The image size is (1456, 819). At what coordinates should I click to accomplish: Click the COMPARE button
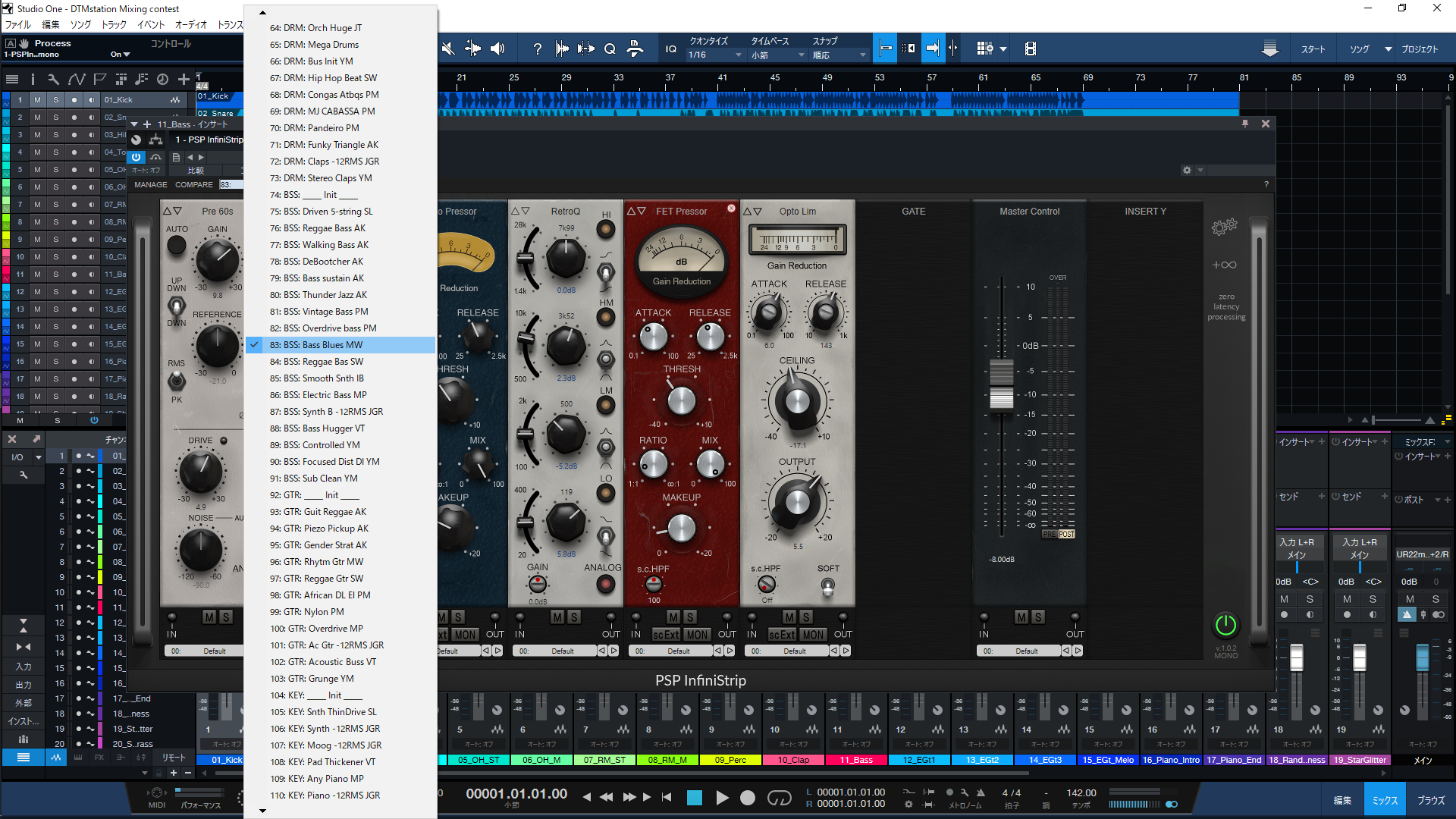pyautogui.click(x=194, y=184)
